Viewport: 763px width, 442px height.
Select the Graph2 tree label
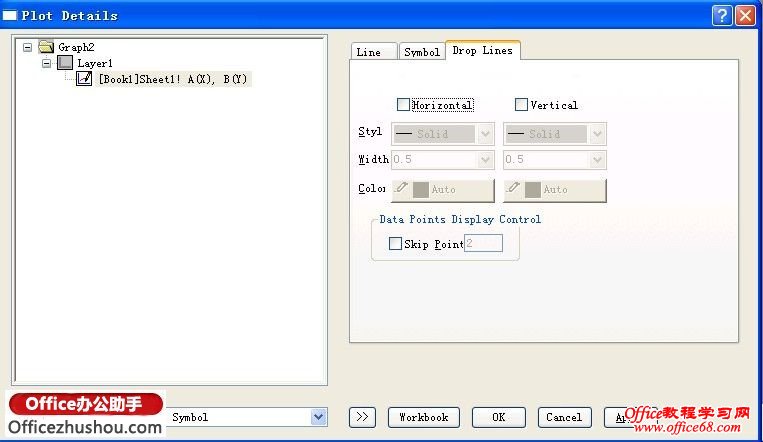pyautogui.click(x=76, y=47)
